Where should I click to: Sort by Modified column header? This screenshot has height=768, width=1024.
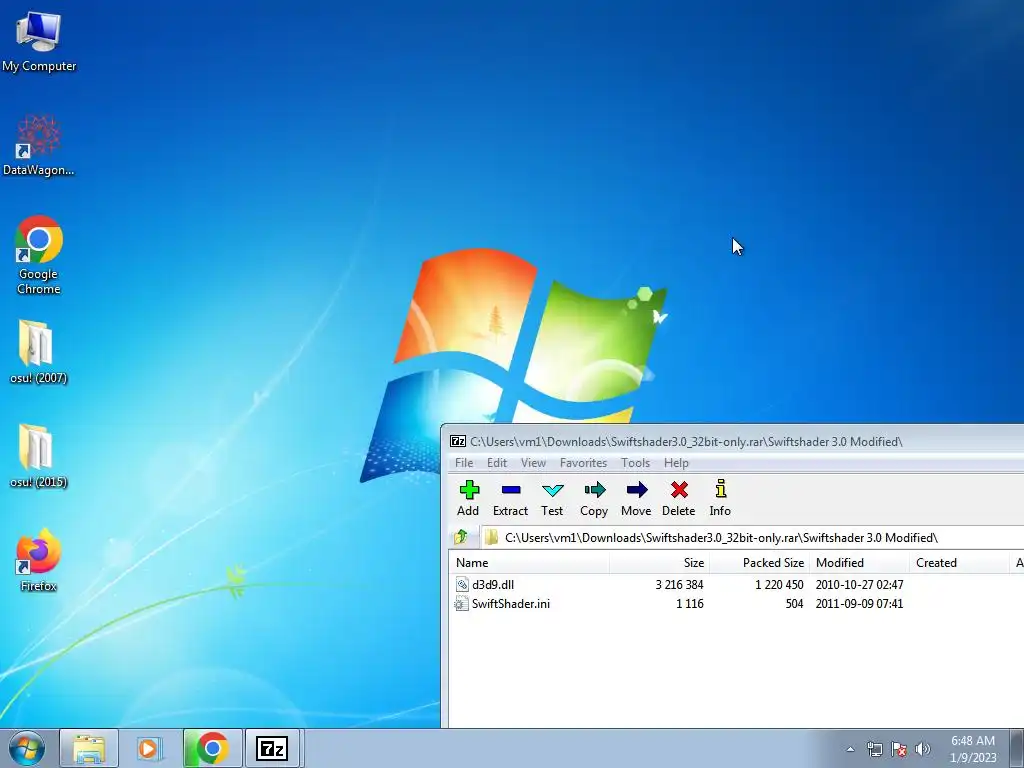[859, 562]
